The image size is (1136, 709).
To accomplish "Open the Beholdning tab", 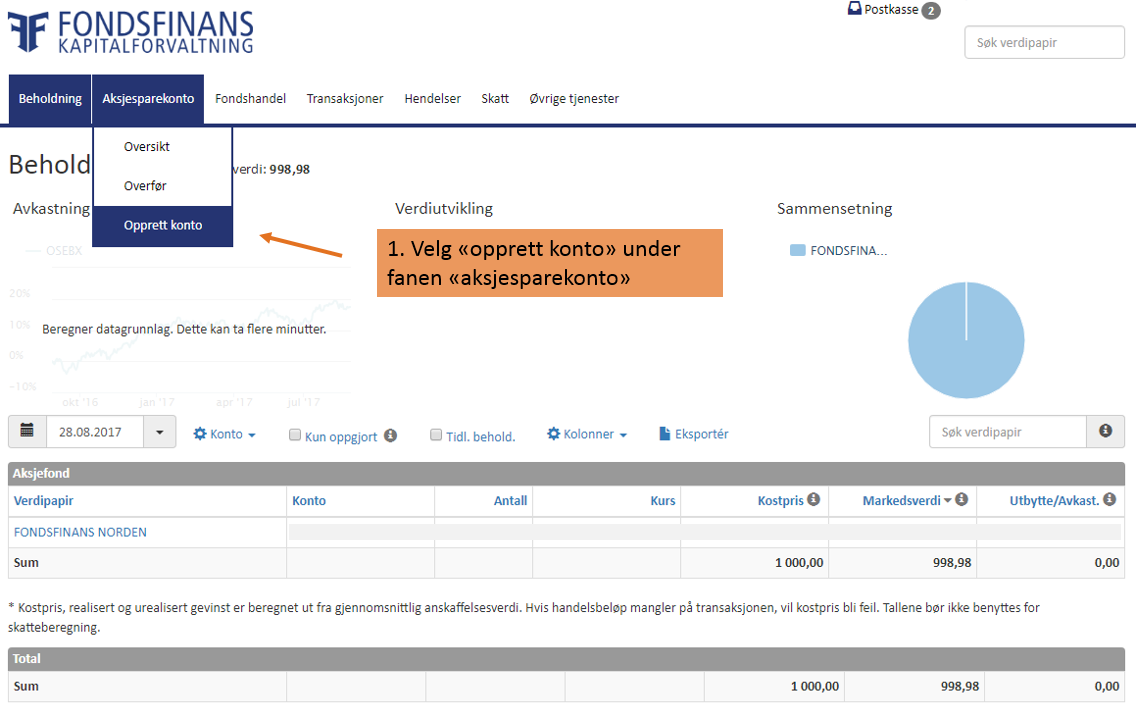I will point(50,99).
